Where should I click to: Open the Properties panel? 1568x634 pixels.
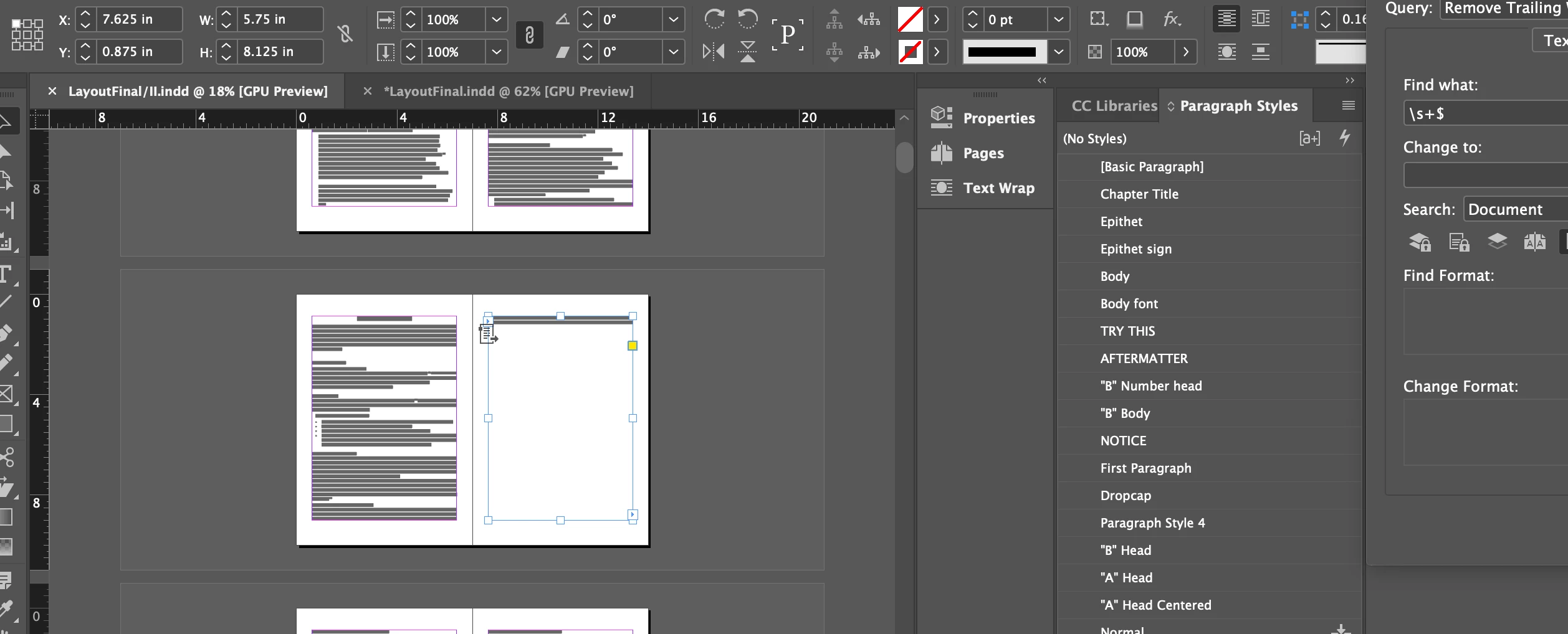(x=983, y=118)
